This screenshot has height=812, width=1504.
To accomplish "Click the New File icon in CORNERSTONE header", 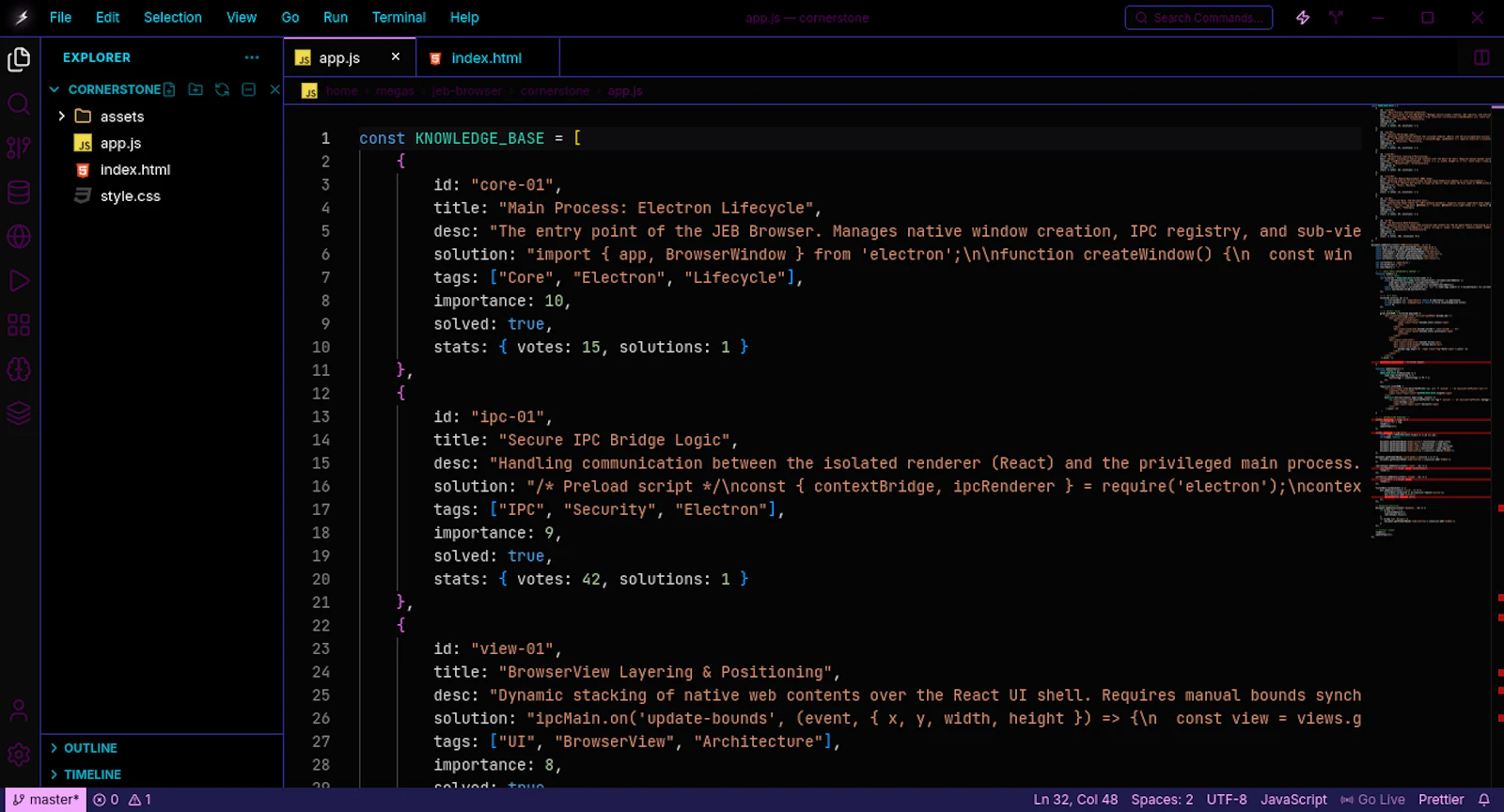I will coord(169,89).
